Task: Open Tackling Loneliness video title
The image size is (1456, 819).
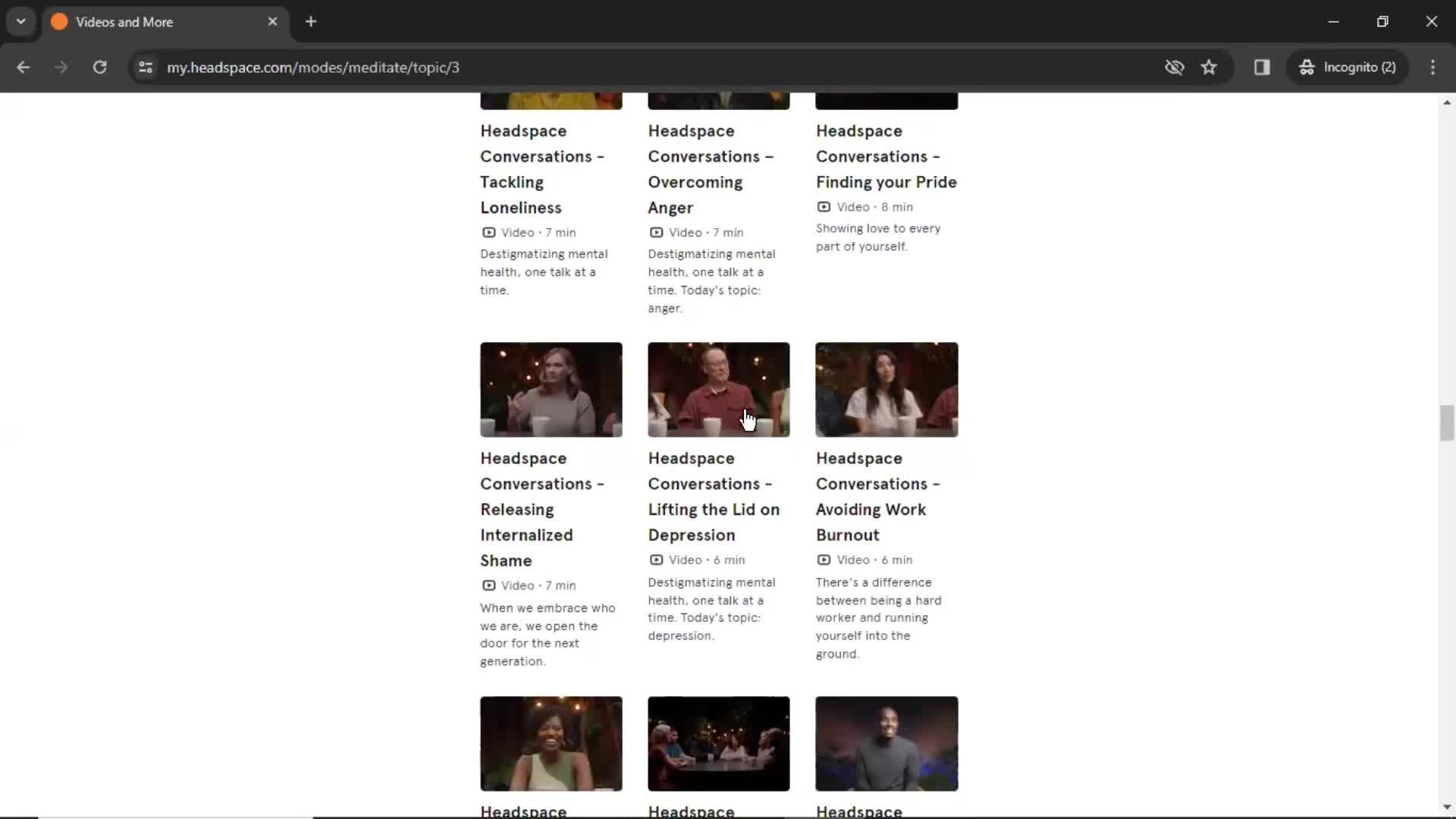Action: click(x=542, y=169)
